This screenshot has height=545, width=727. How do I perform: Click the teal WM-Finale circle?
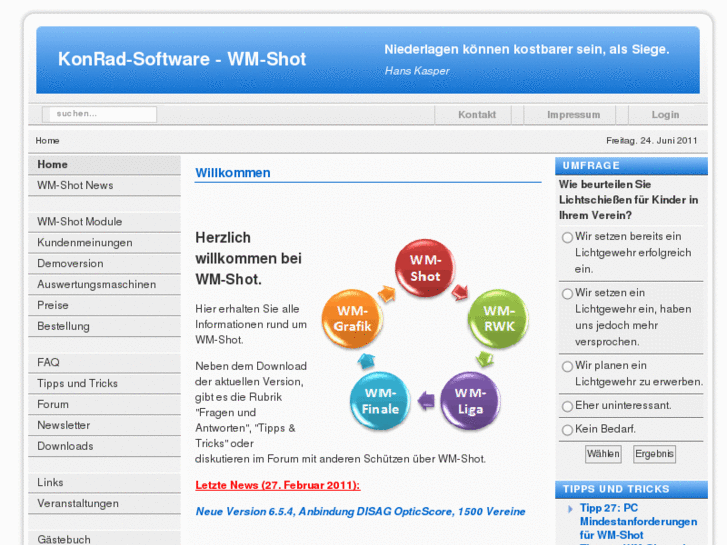click(380, 401)
